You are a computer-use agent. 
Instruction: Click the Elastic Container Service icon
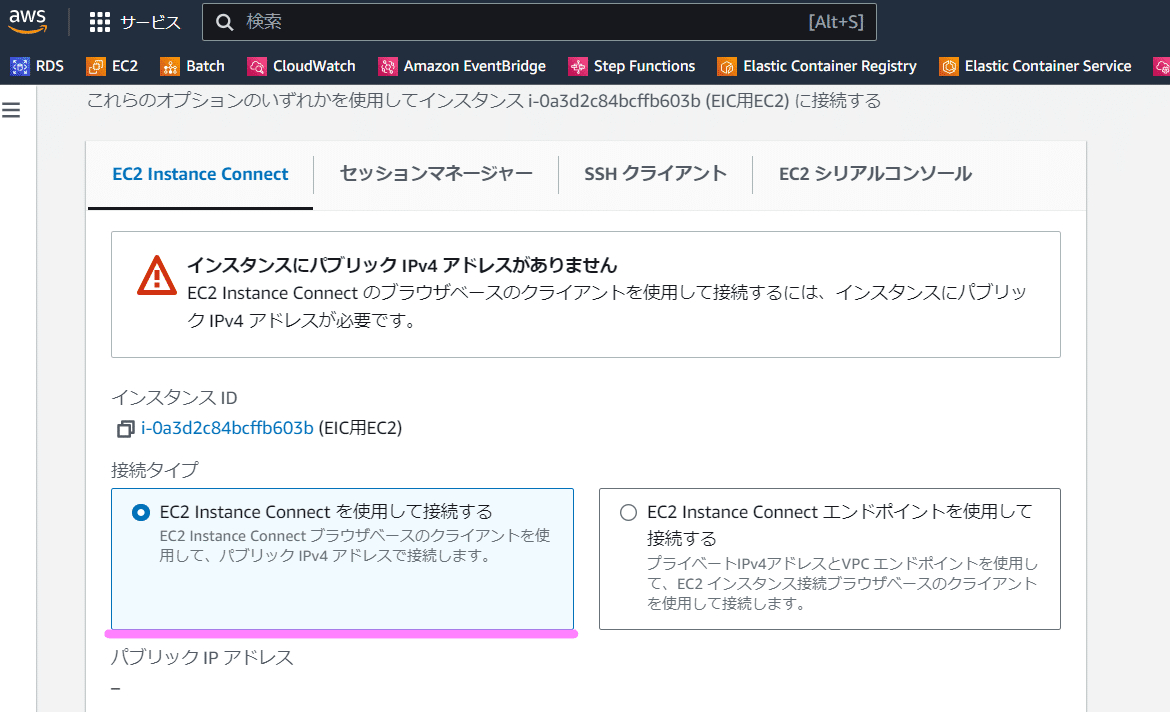click(948, 66)
